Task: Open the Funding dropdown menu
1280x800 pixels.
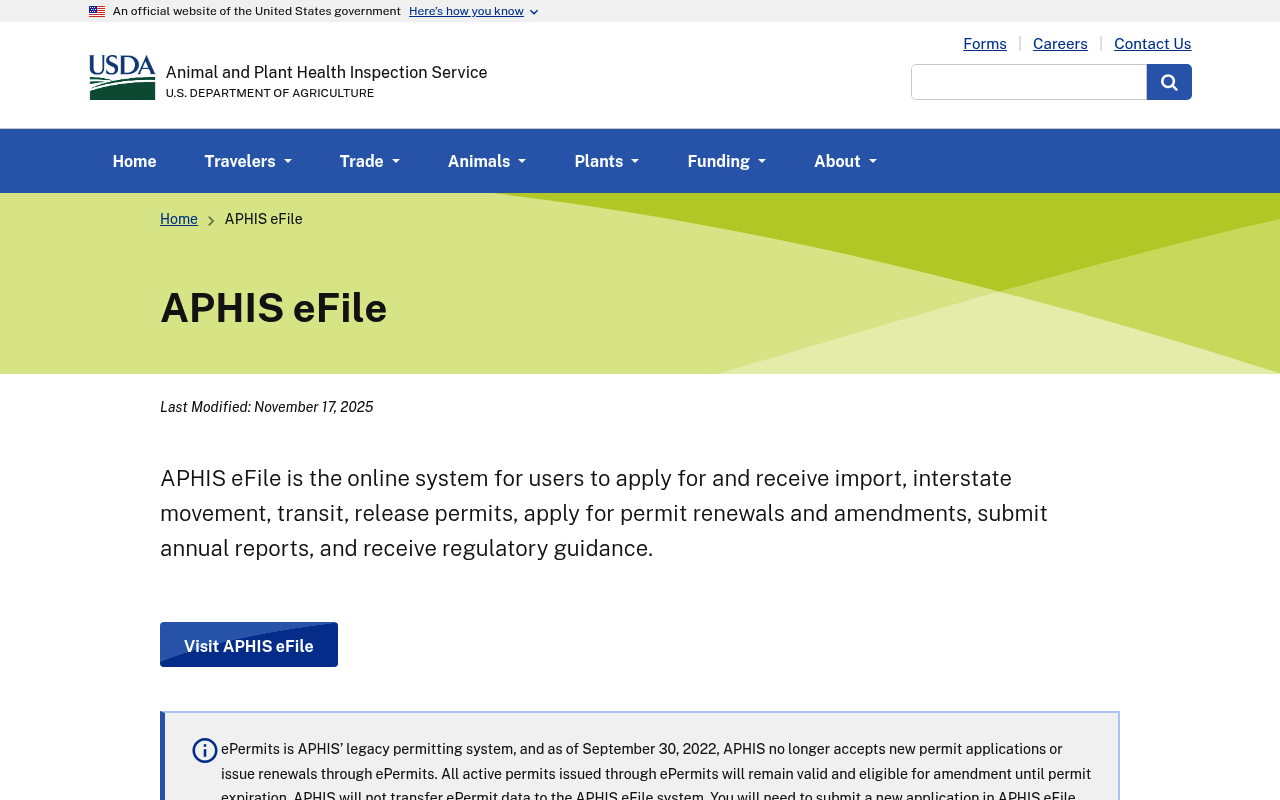Action: pos(727,161)
